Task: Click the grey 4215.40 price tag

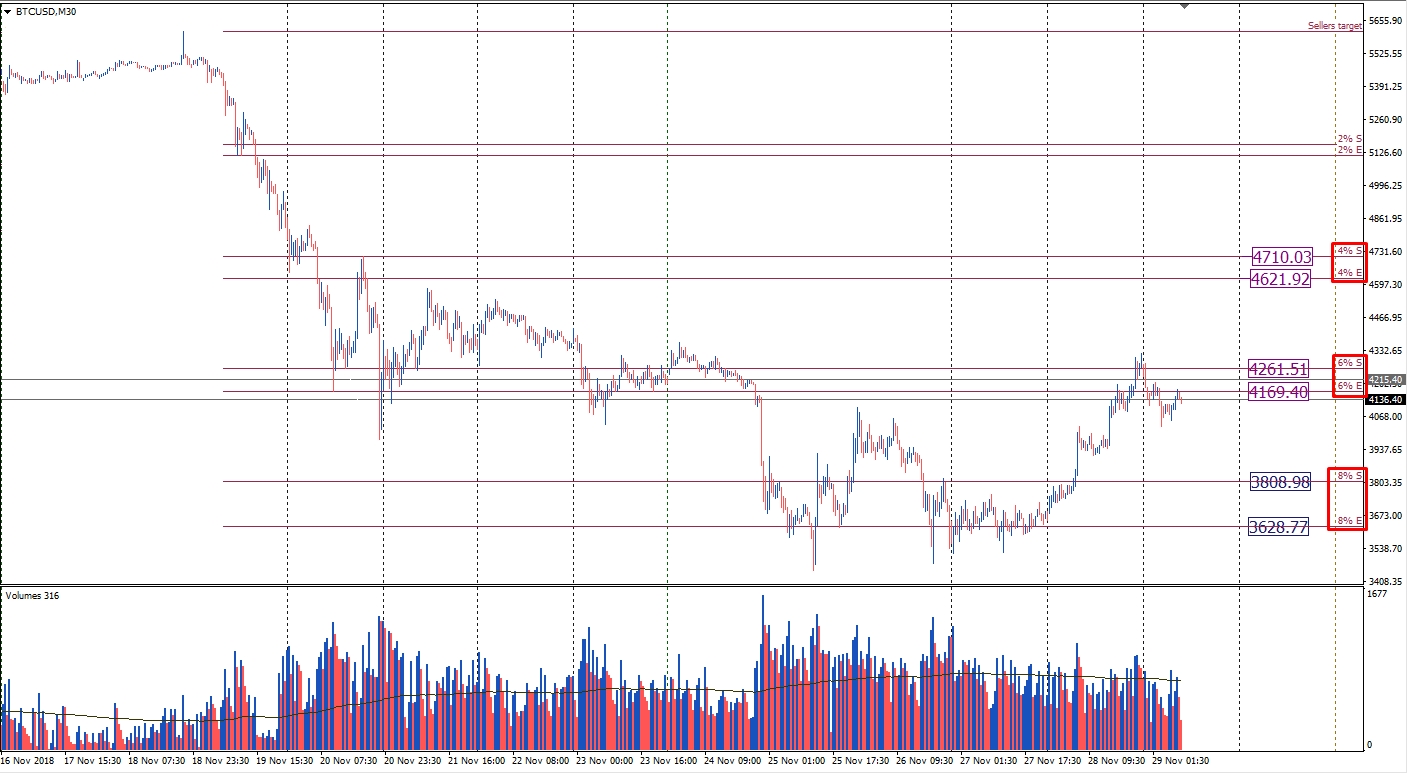Action: 1386,380
